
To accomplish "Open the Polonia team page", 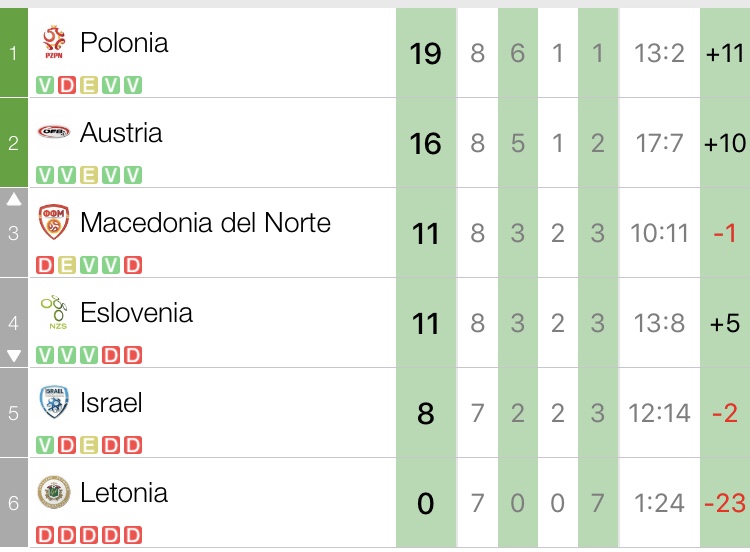I will 124,42.
